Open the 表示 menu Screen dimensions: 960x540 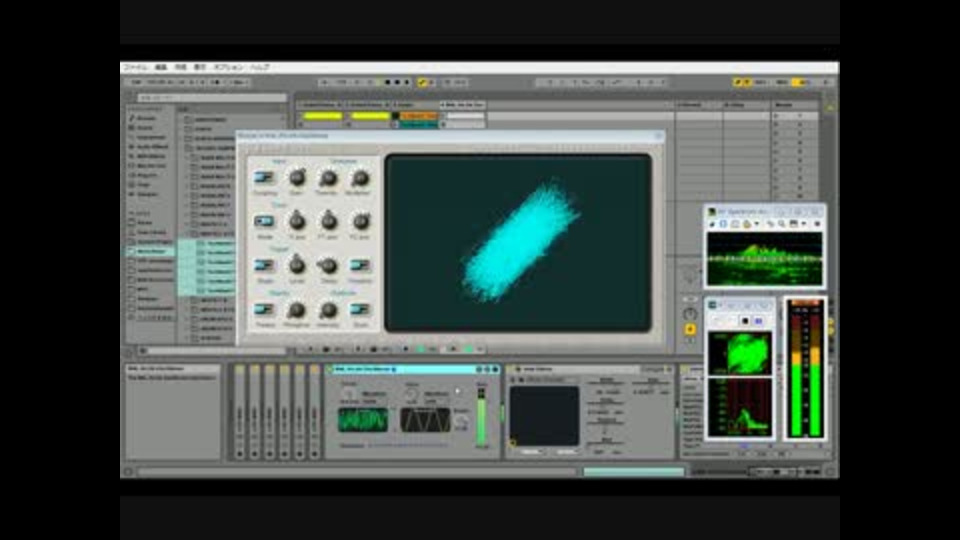pyautogui.click(x=200, y=67)
